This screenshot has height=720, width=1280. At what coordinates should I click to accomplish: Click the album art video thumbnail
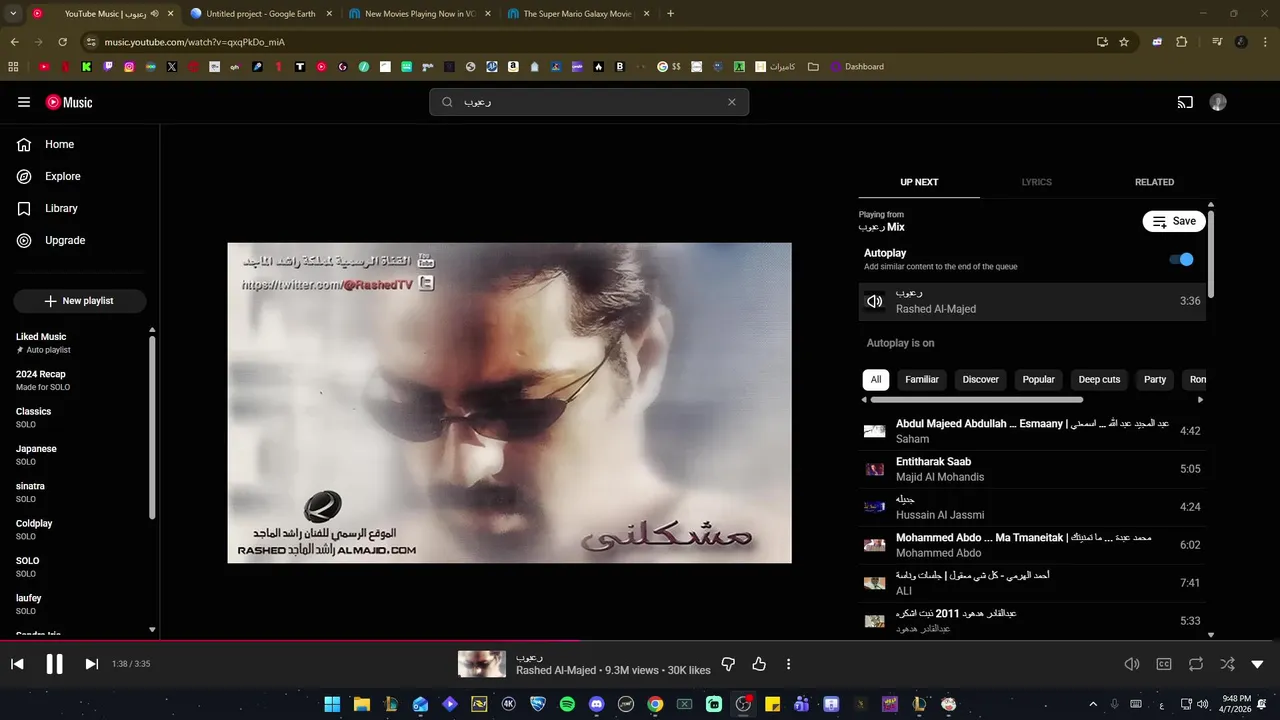point(509,403)
